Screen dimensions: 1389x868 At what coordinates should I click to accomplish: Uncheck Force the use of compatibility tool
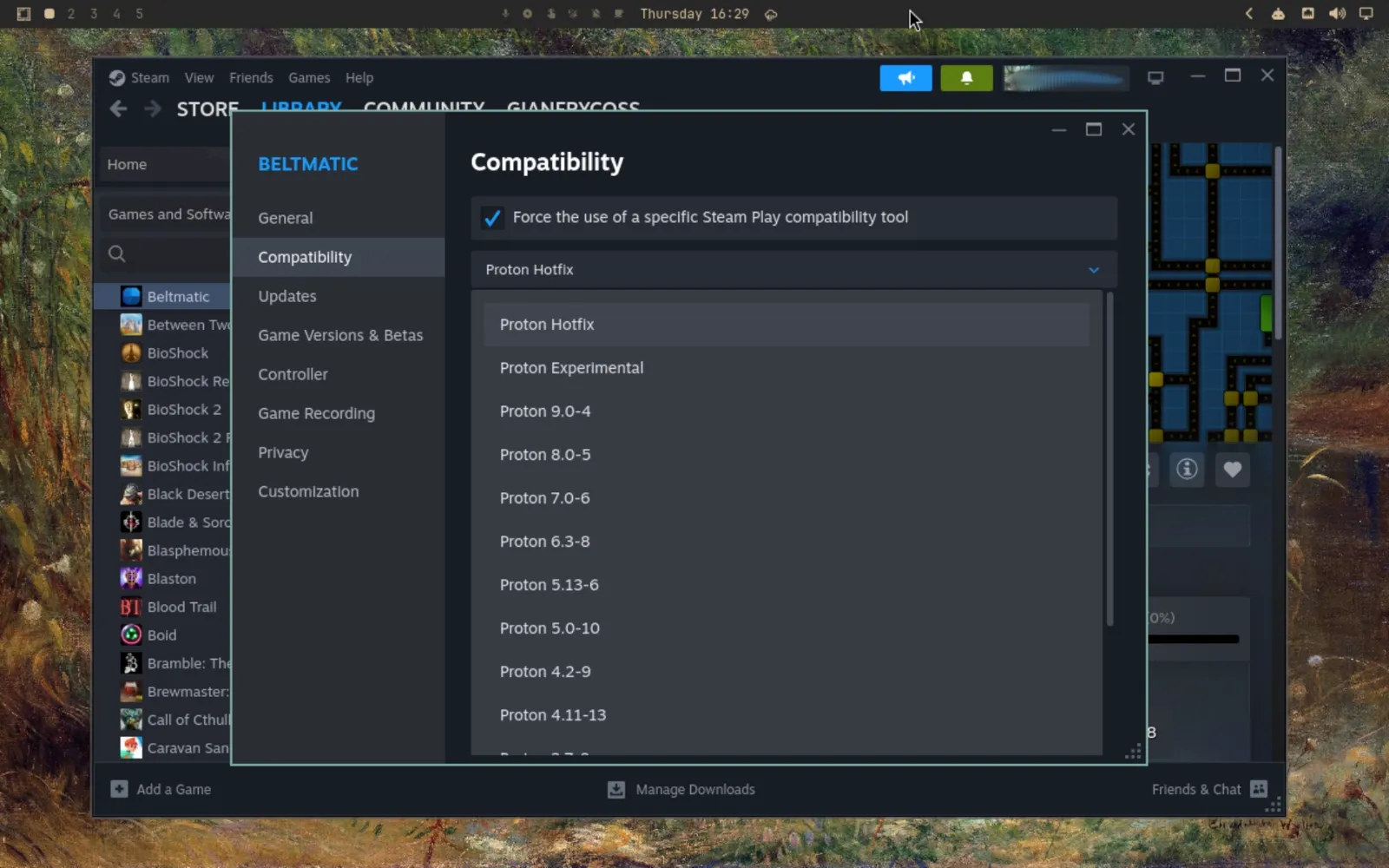point(492,218)
